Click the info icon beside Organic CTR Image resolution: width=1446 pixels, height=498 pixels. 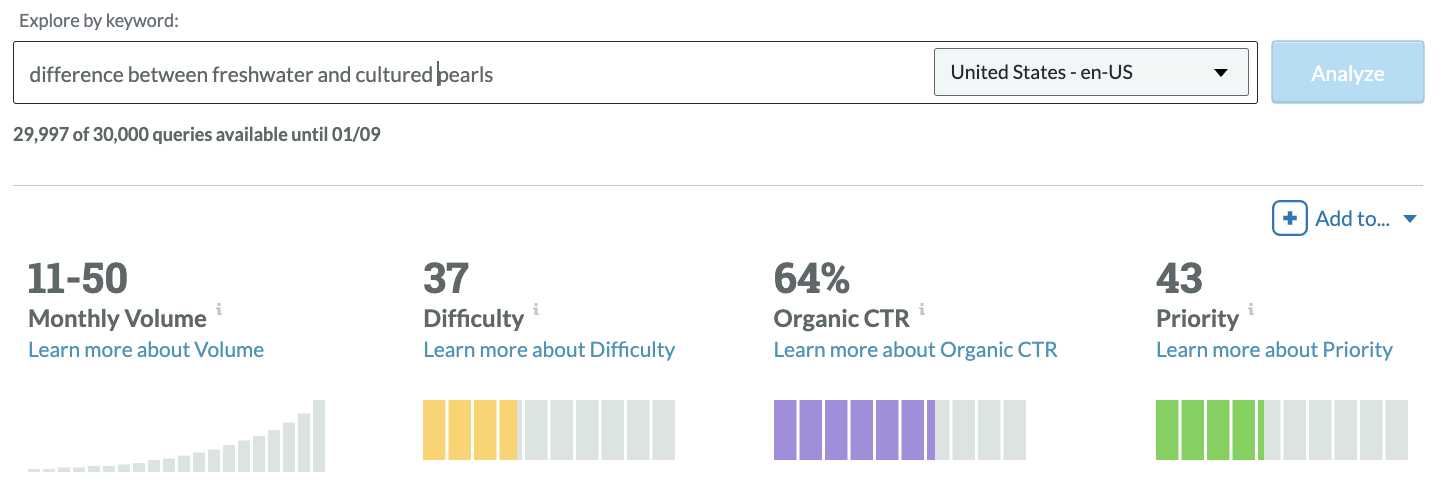(922, 310)
